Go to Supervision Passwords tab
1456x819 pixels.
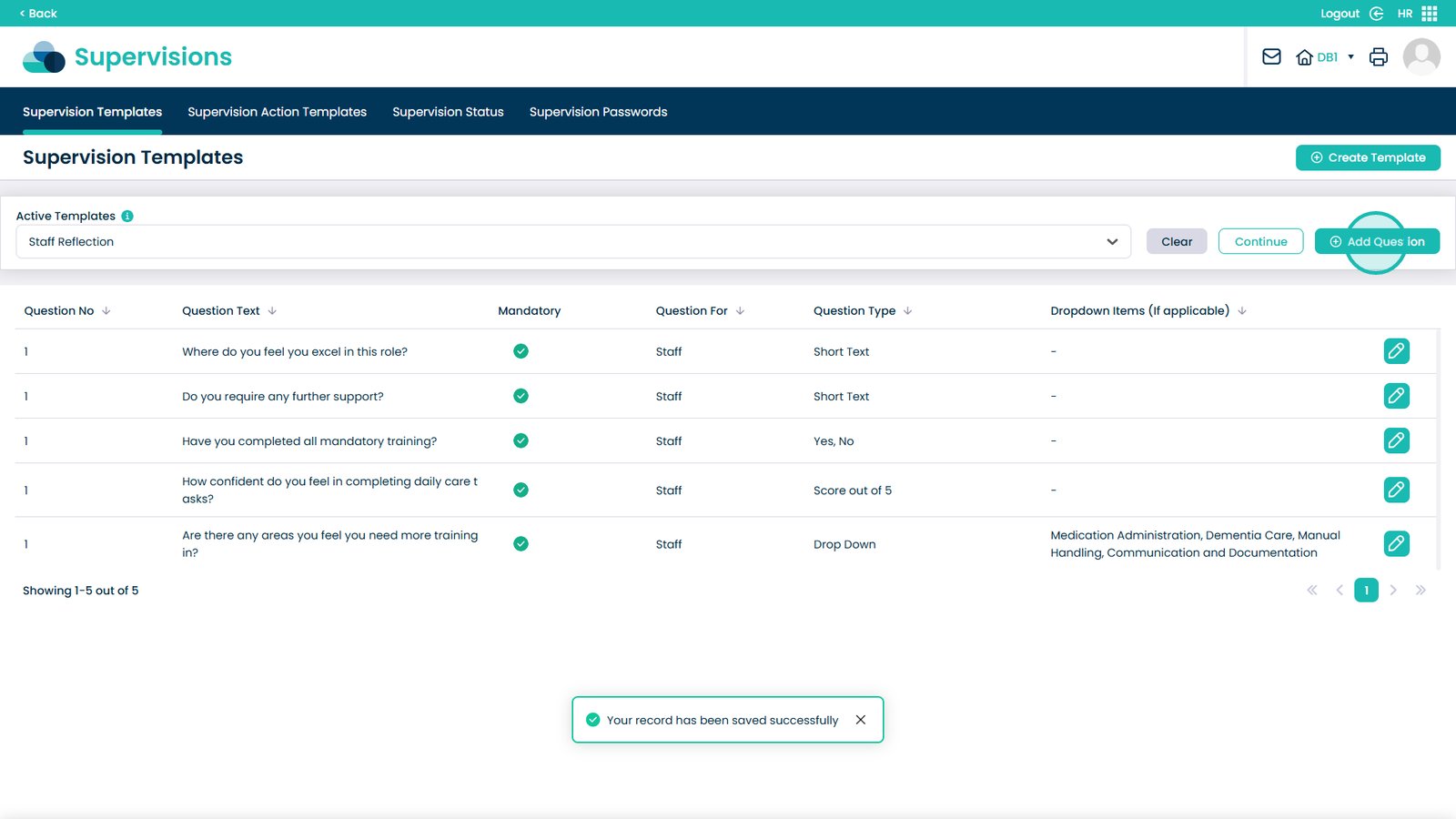coord(598,112)
